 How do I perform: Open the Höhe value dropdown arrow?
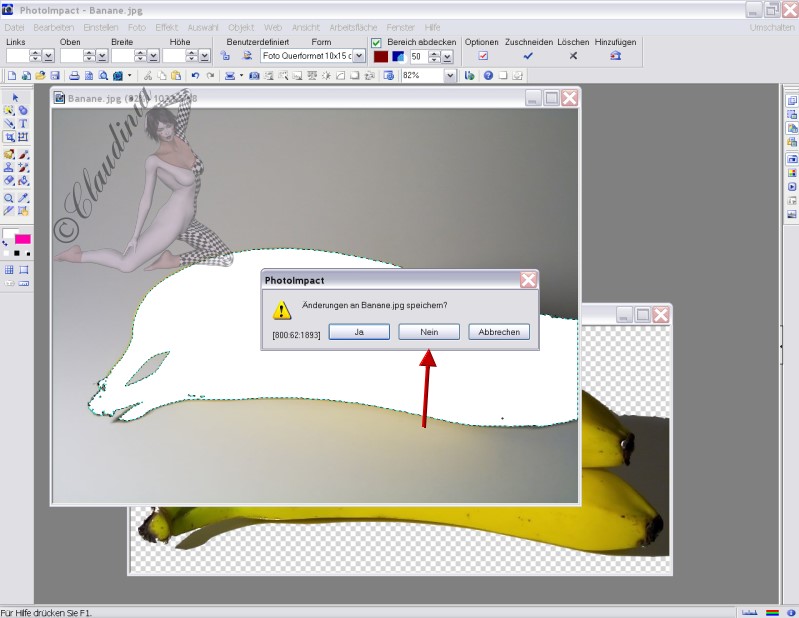click(x=204, y=56)
